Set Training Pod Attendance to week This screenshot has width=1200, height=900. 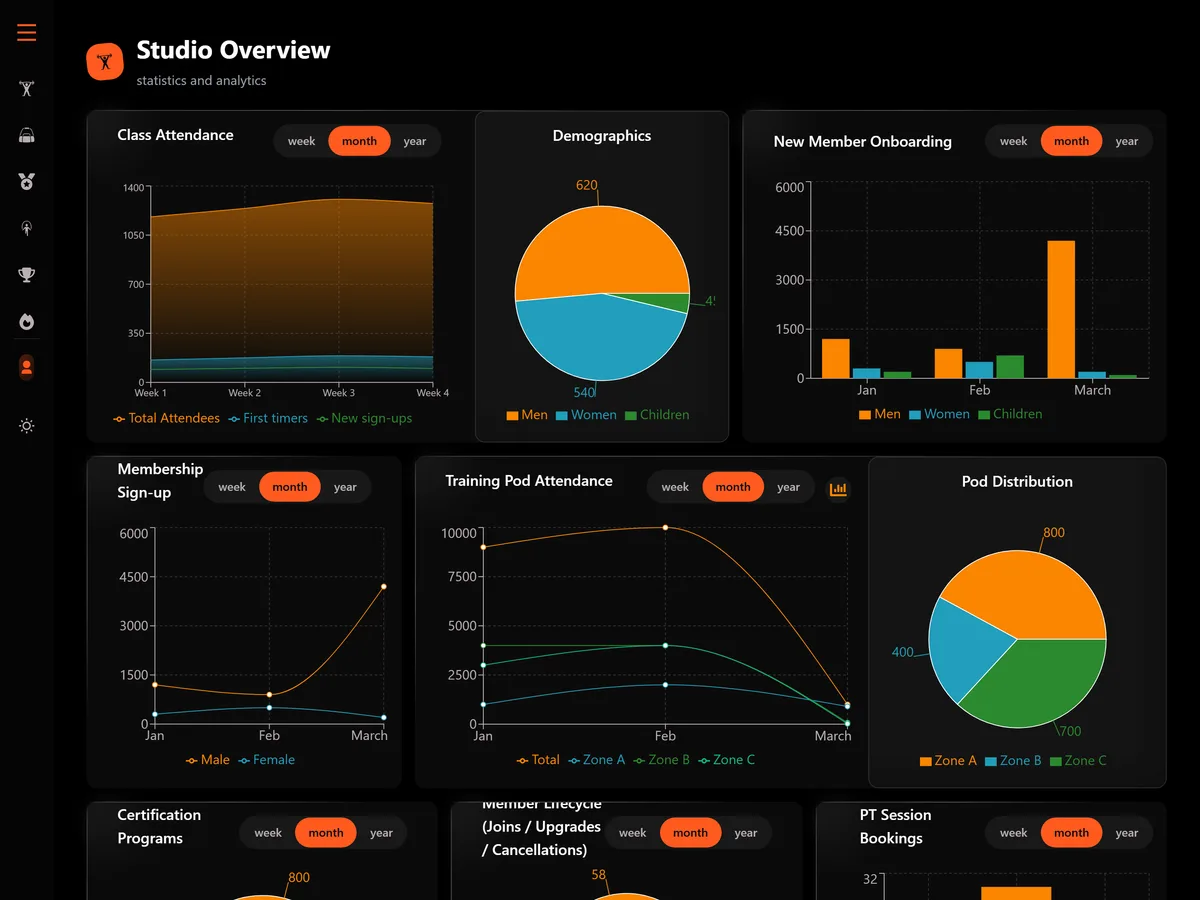tap(675, 487)
